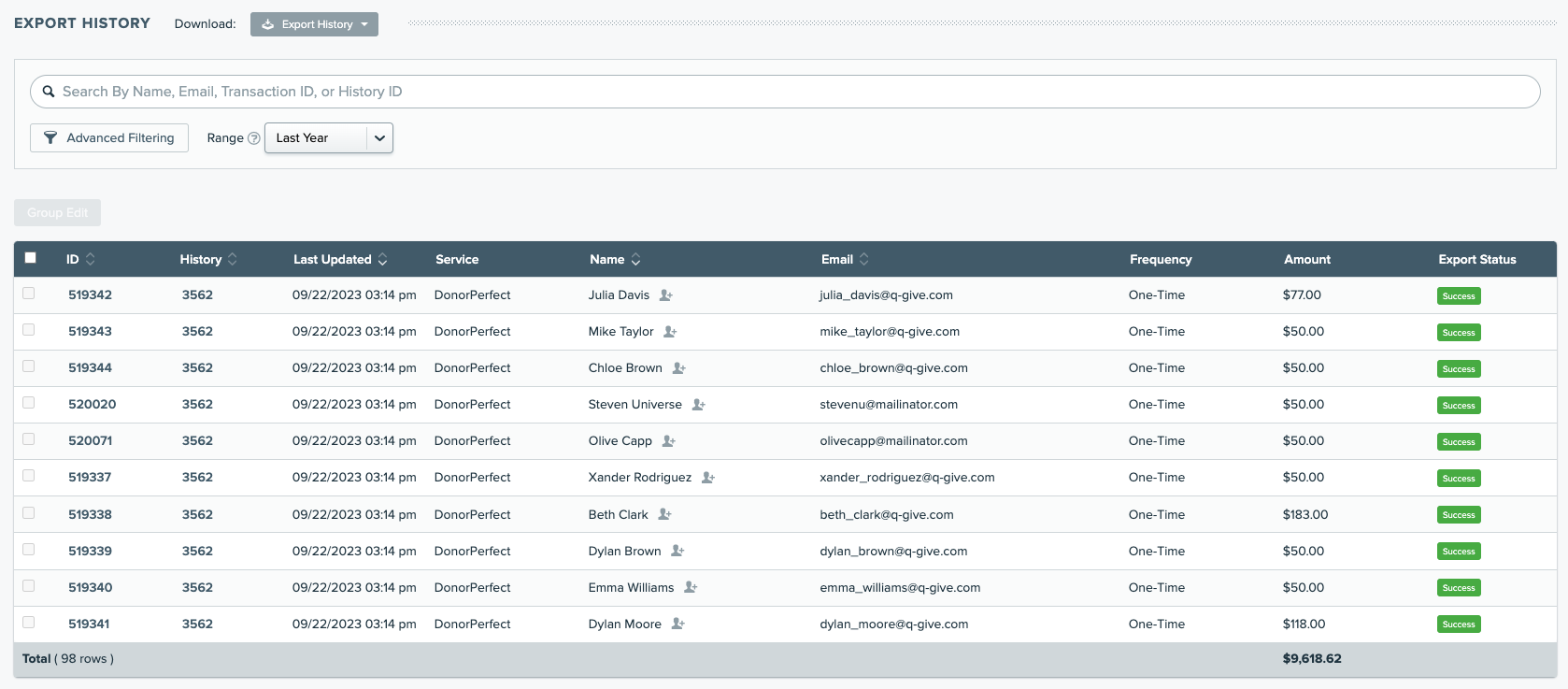Open transaction ID 519338
Viewport: 1568px width, 689px height.
tap(90, 515)
